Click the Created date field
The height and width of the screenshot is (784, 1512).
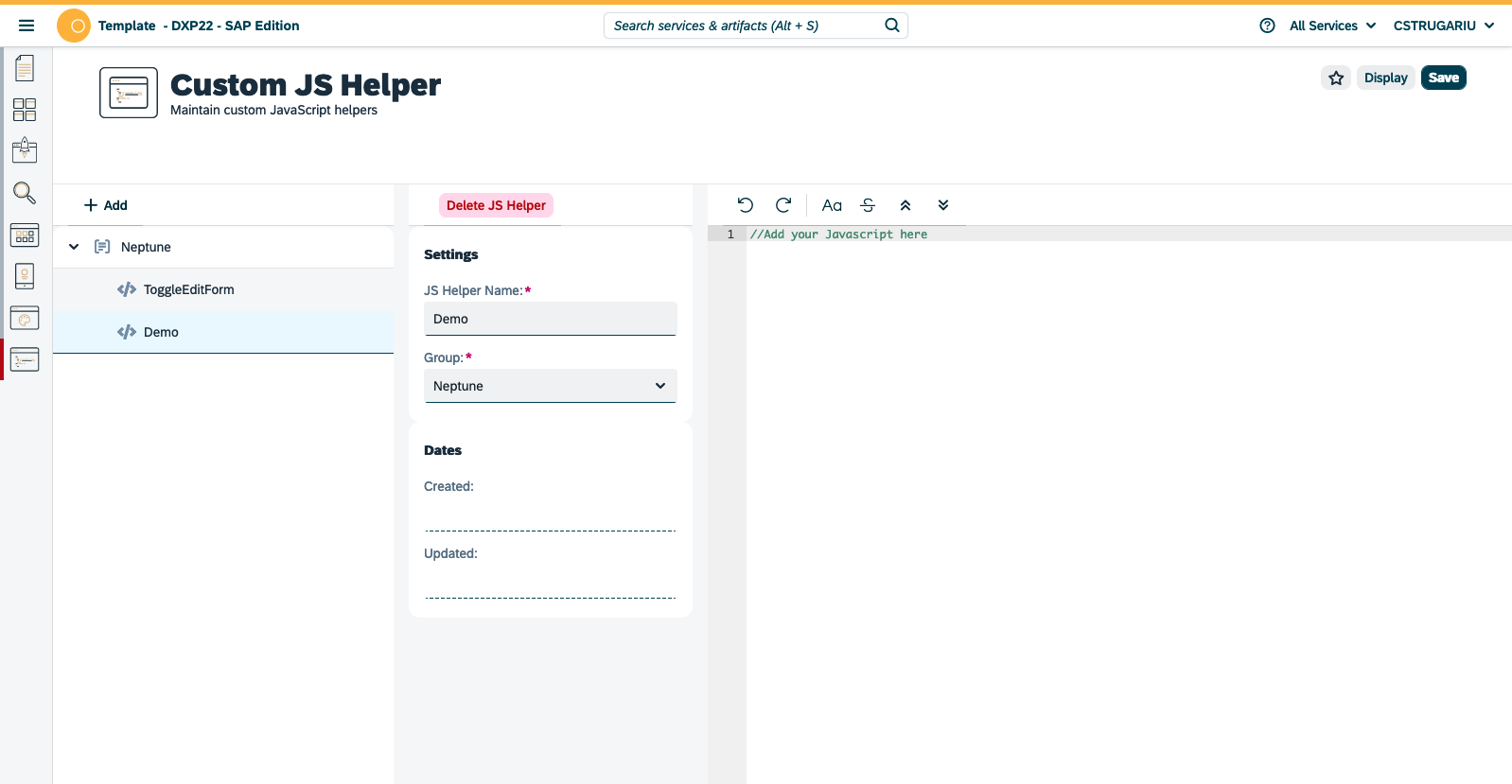(x=551, y=514)
